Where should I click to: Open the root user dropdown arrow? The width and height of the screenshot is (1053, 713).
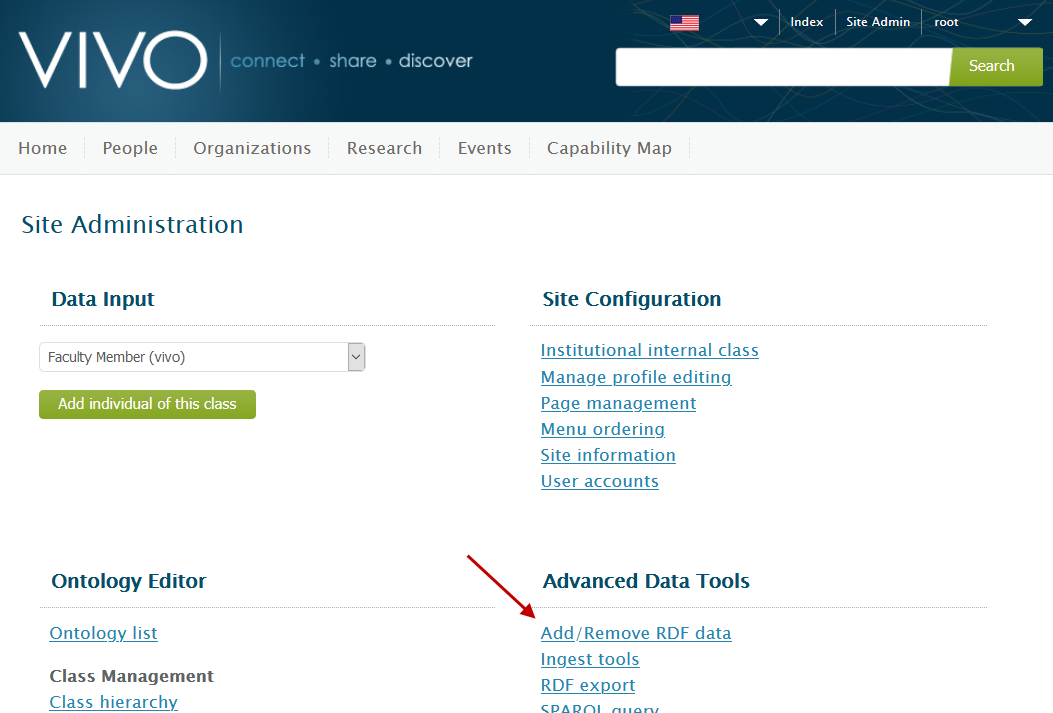pos(1025,22)
